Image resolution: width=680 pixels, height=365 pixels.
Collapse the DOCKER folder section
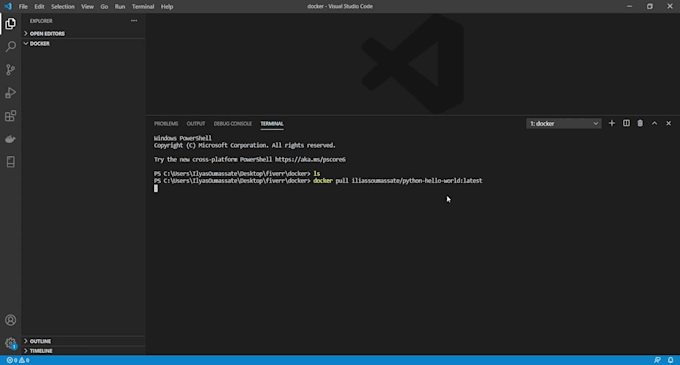click(x=83, y=43)
